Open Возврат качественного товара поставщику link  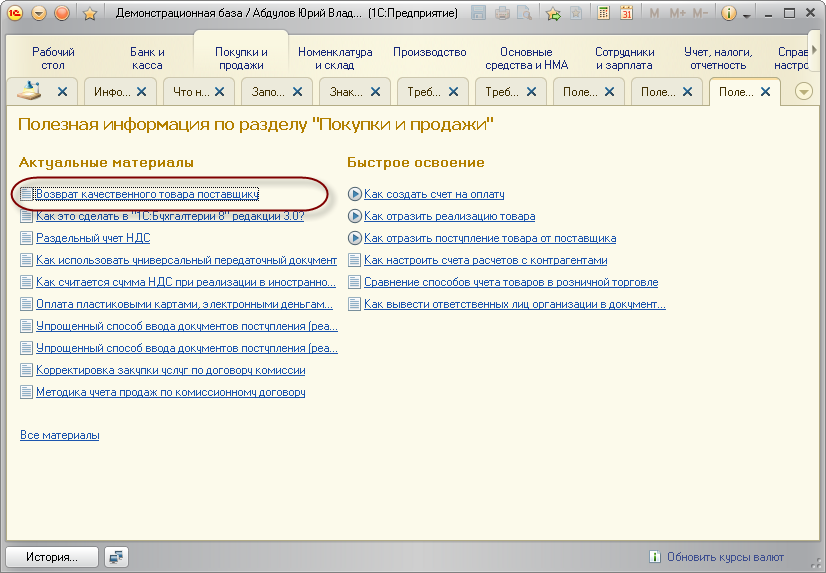coord(147,194)
